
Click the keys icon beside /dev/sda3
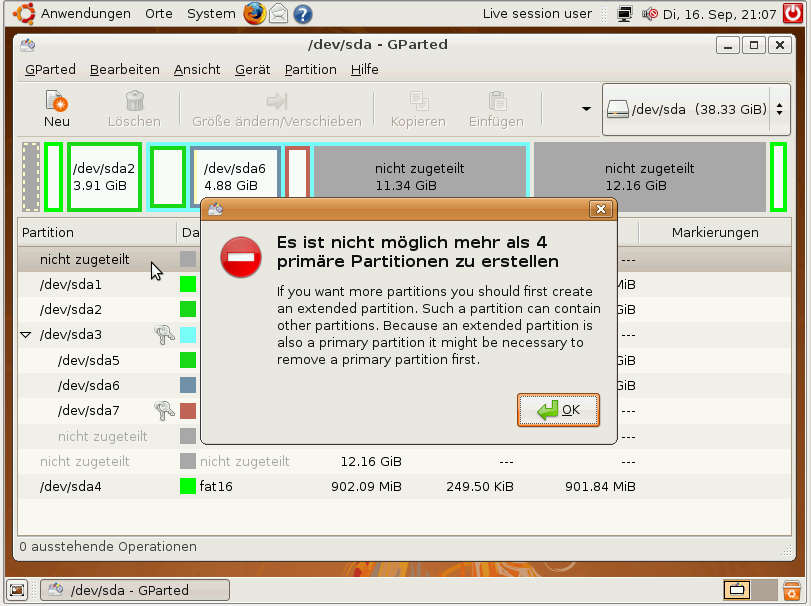pyautogui.click(x=165, y=335)
